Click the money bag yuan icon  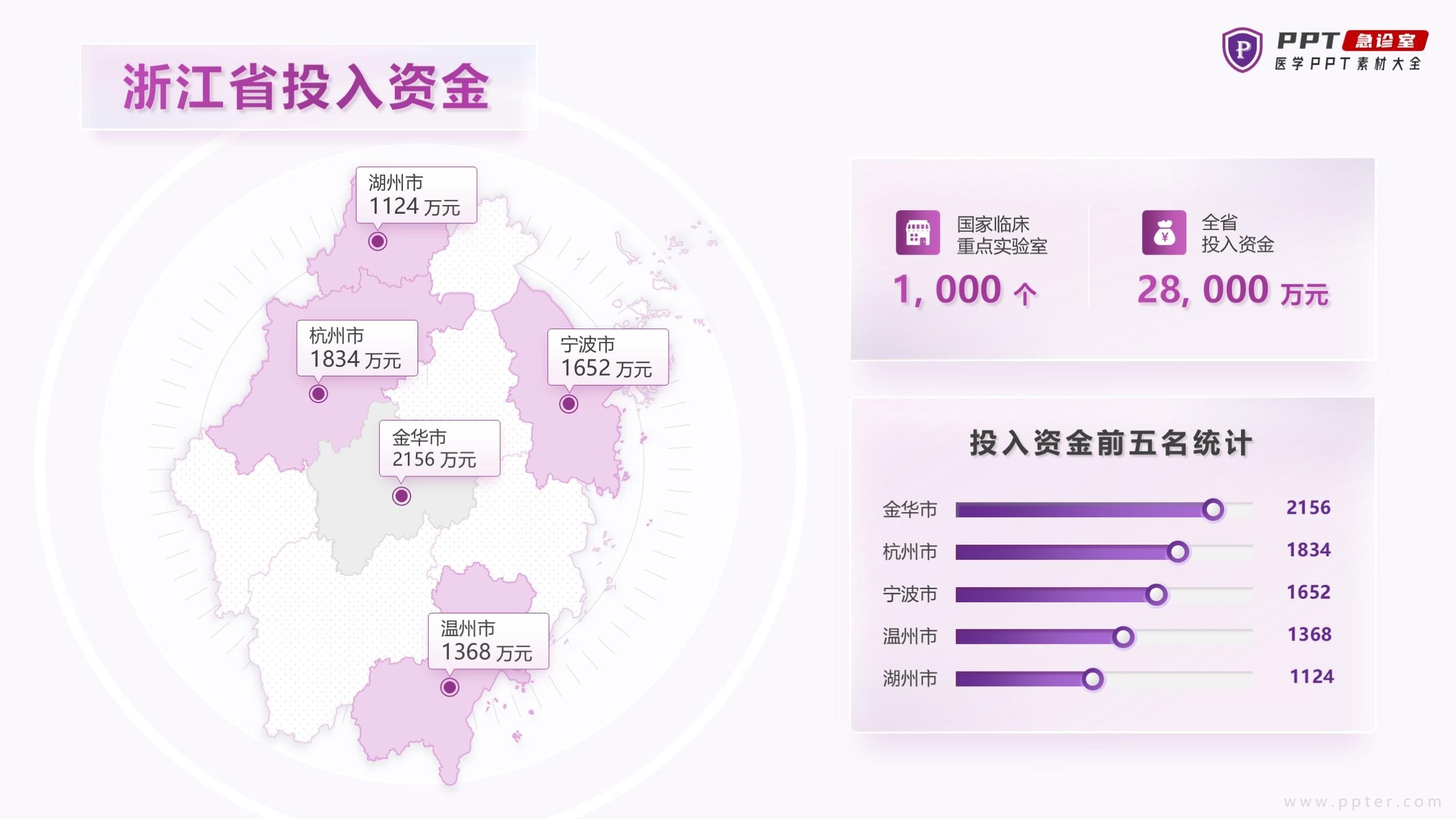(x=1164, y=232)
